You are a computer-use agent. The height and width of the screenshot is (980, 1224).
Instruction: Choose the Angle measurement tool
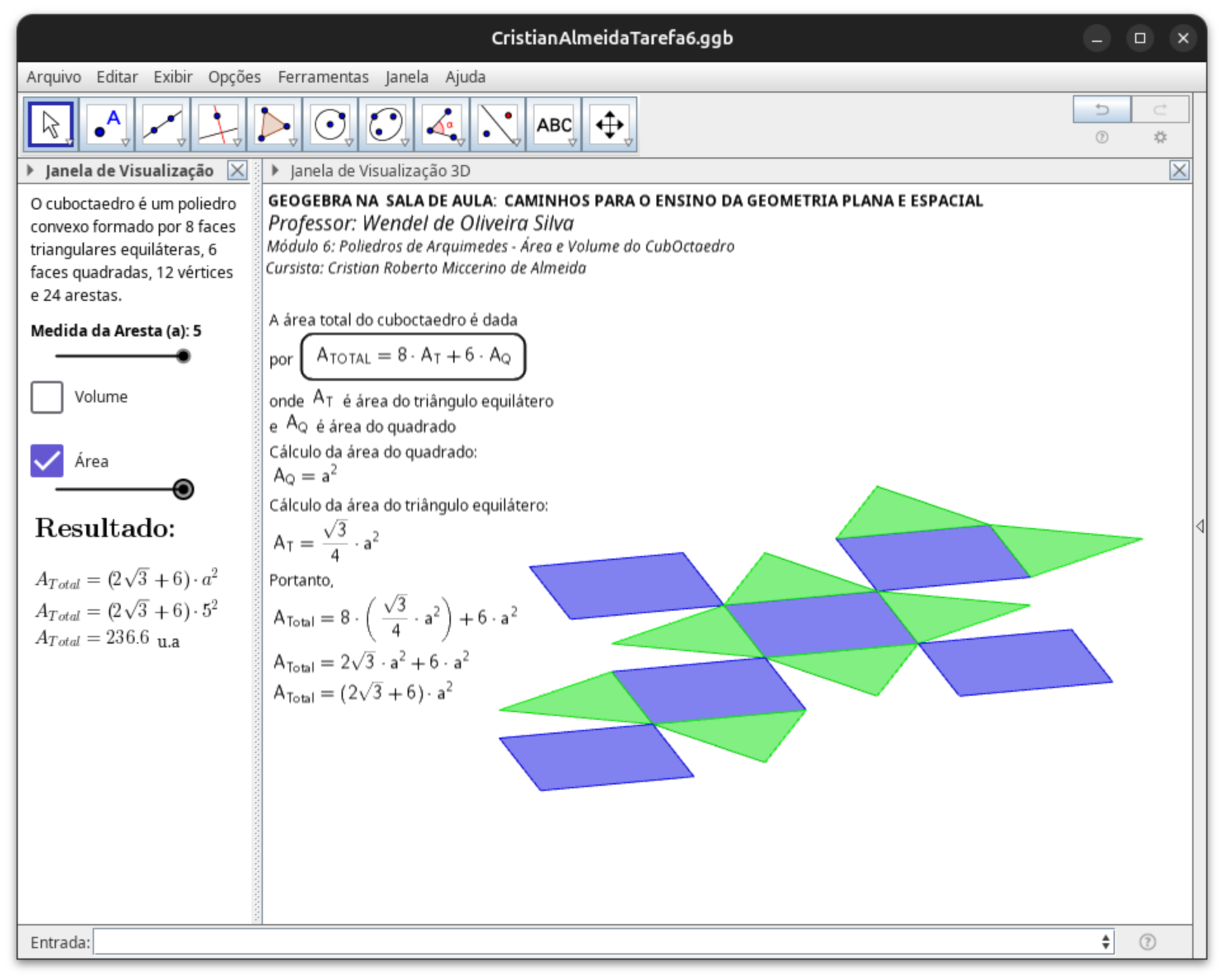click(x=442, y=124)
